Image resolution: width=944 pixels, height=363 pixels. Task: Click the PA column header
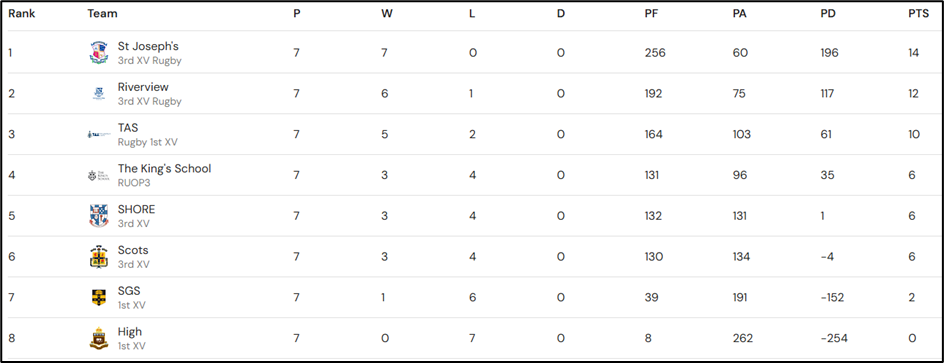[x=740, y=13]
